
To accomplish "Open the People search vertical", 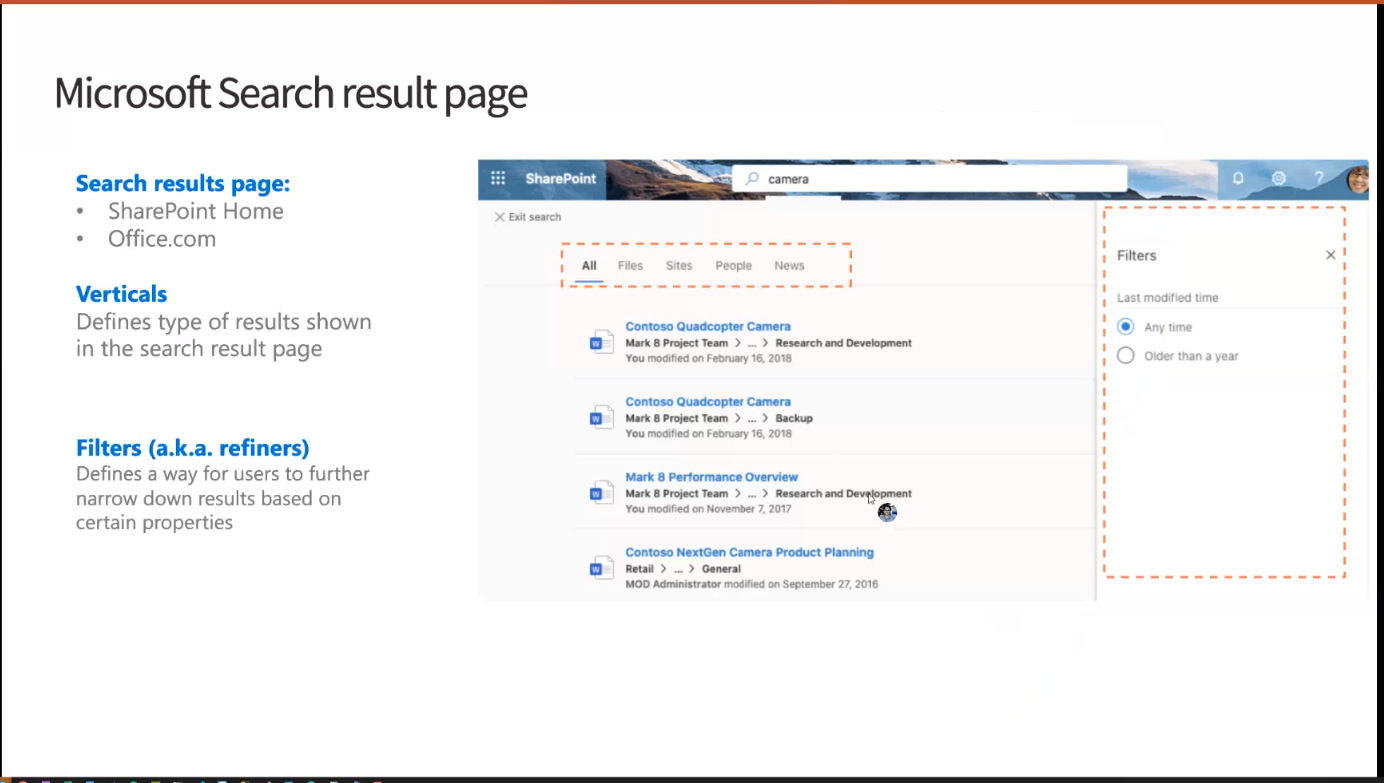I will (733, 265).
